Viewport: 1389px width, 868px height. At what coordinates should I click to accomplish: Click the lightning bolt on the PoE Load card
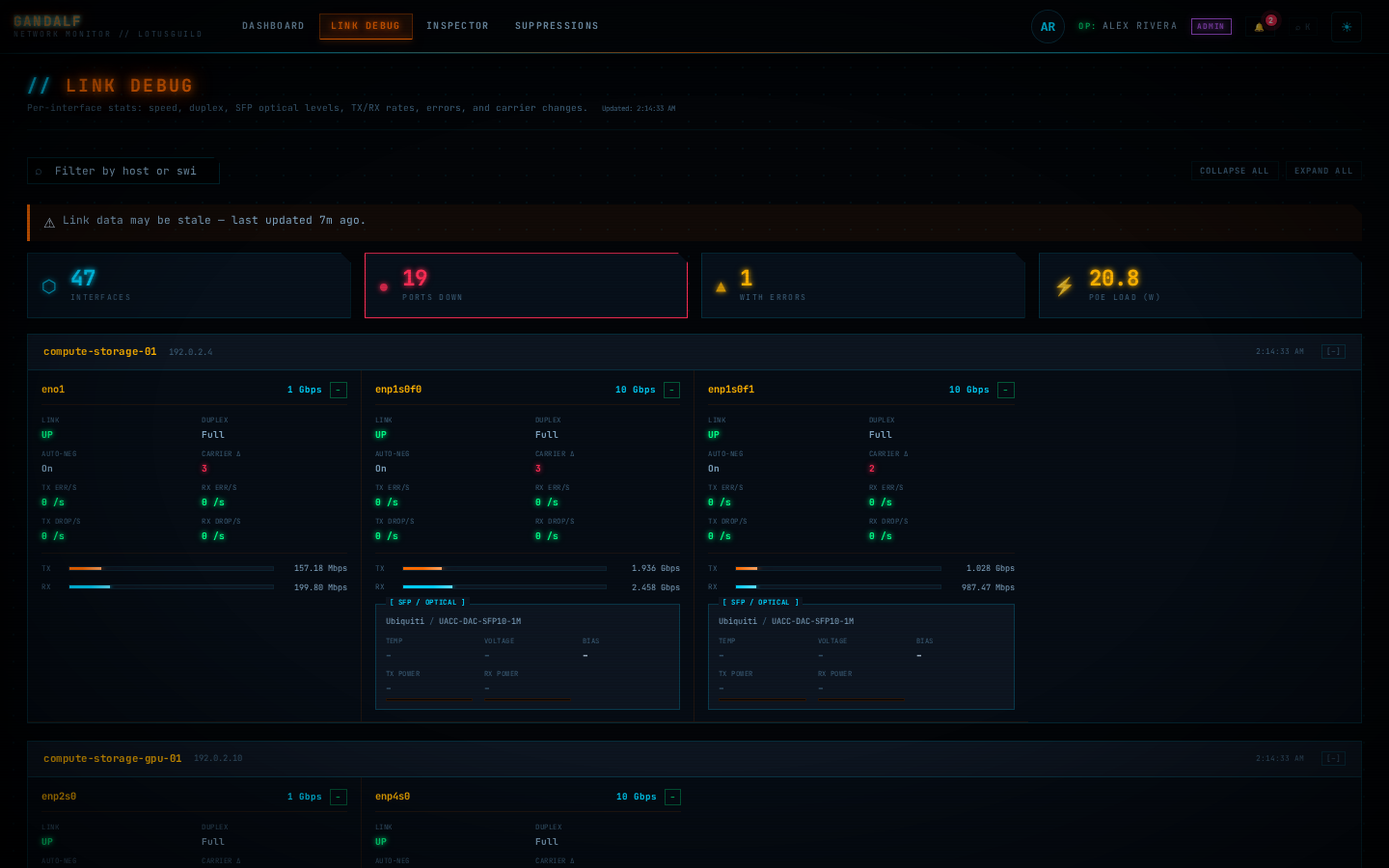(x=1064, y=286)
